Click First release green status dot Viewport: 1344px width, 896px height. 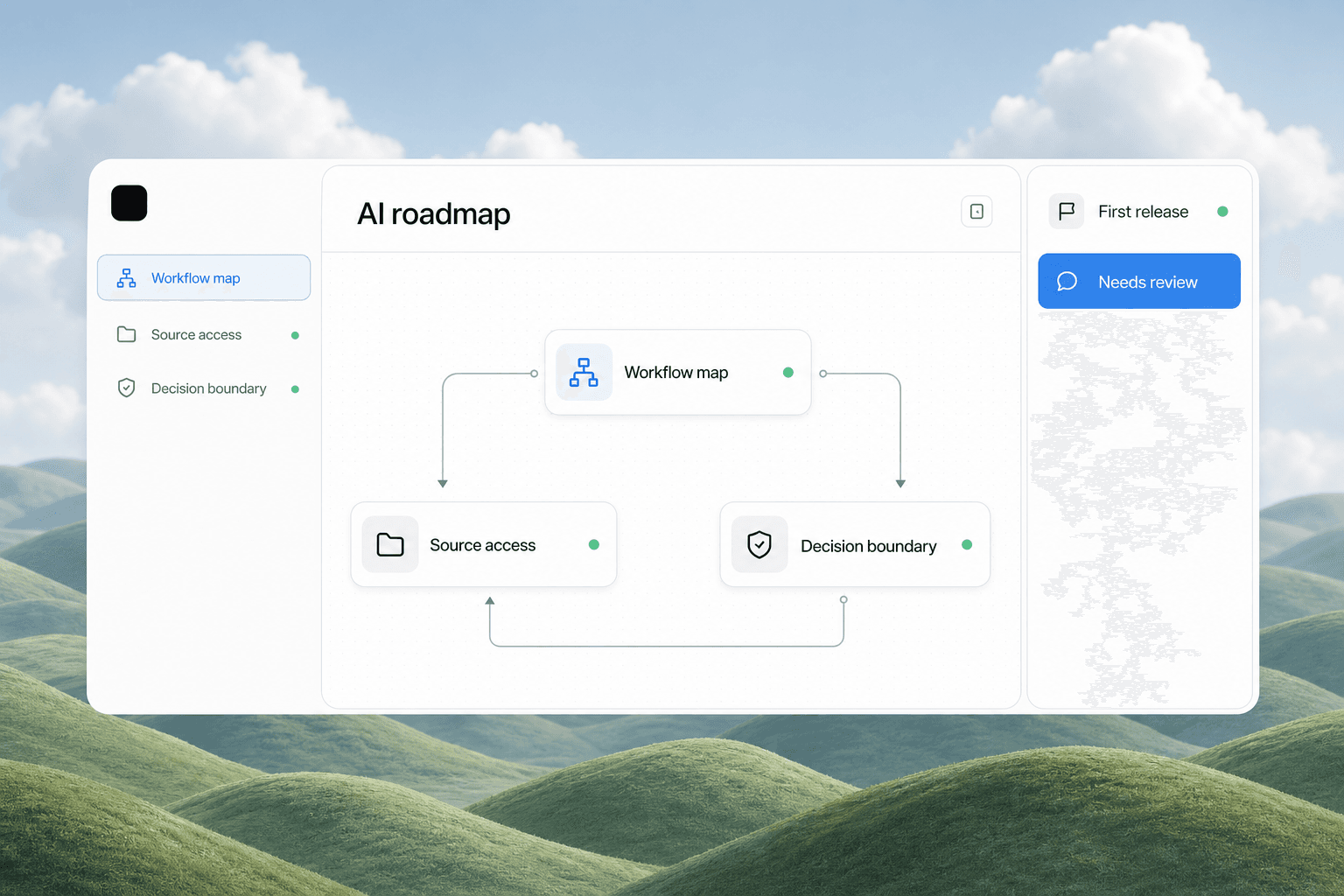point(1222,212)
